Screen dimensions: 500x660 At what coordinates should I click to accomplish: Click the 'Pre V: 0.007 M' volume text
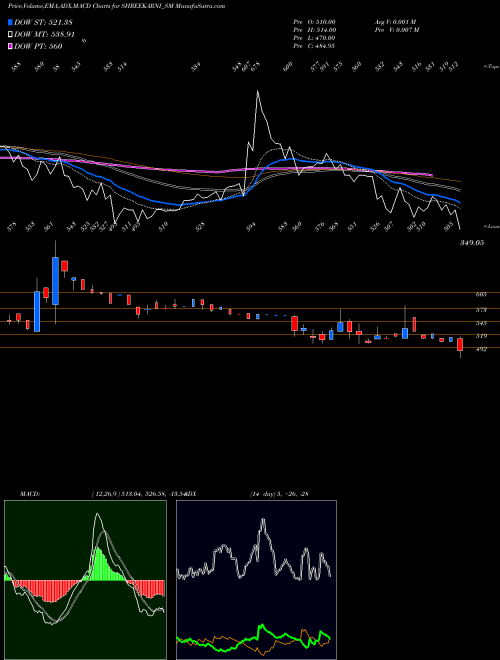[396, 30]
